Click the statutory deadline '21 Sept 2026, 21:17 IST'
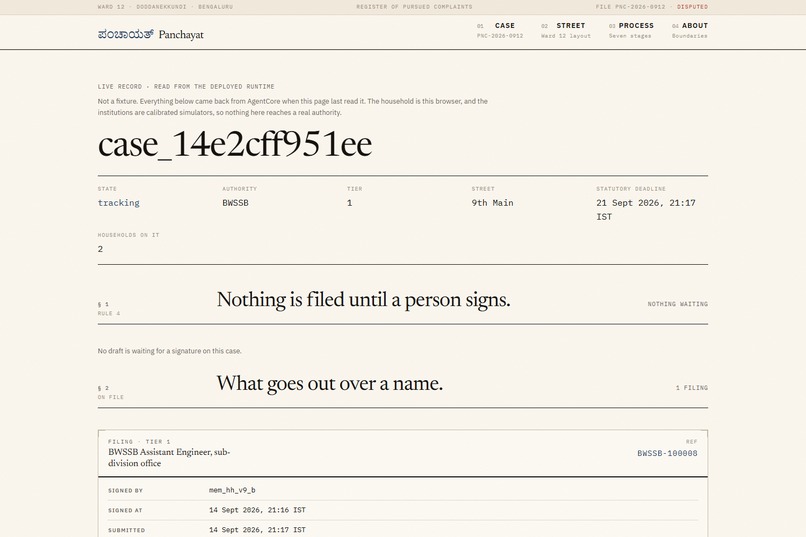 tap(646, 210)
